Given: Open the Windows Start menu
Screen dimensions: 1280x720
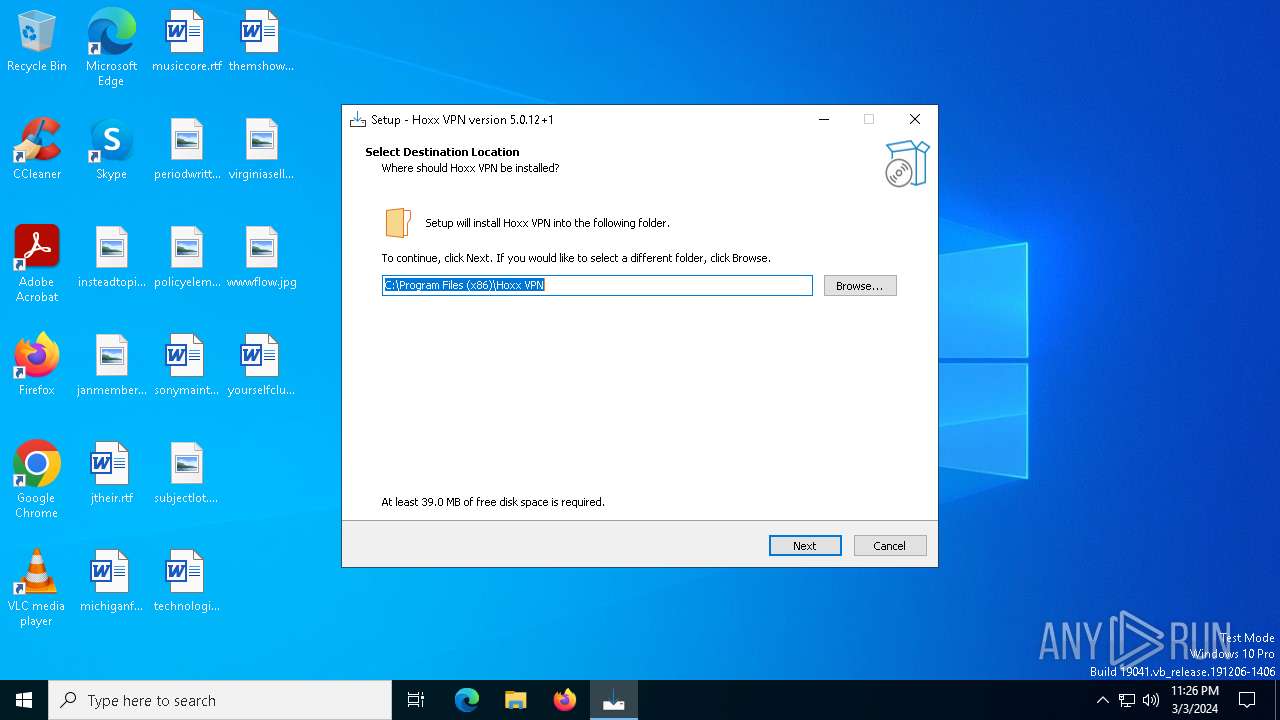Looking at the screenshot, I should click(x=24, y=700).
